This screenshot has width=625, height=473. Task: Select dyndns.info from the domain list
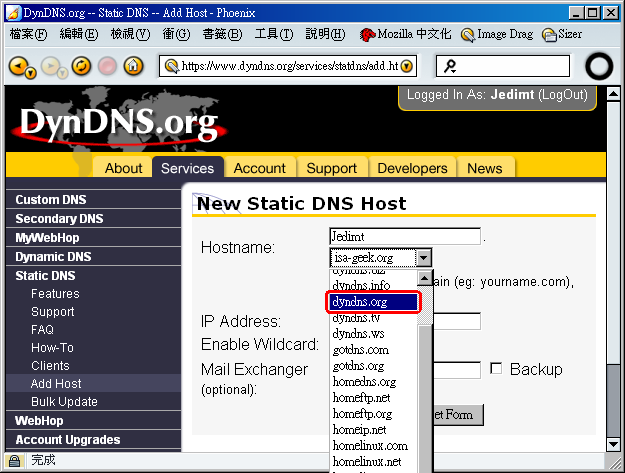click(373, 285)
